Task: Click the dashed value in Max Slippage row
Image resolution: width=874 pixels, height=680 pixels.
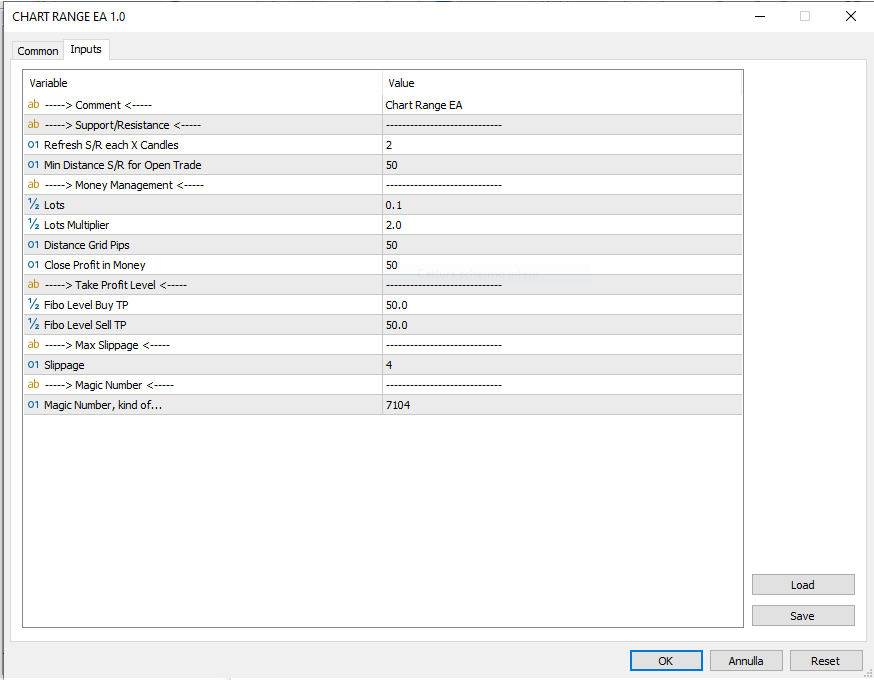Action: click(x=444, y=345)
